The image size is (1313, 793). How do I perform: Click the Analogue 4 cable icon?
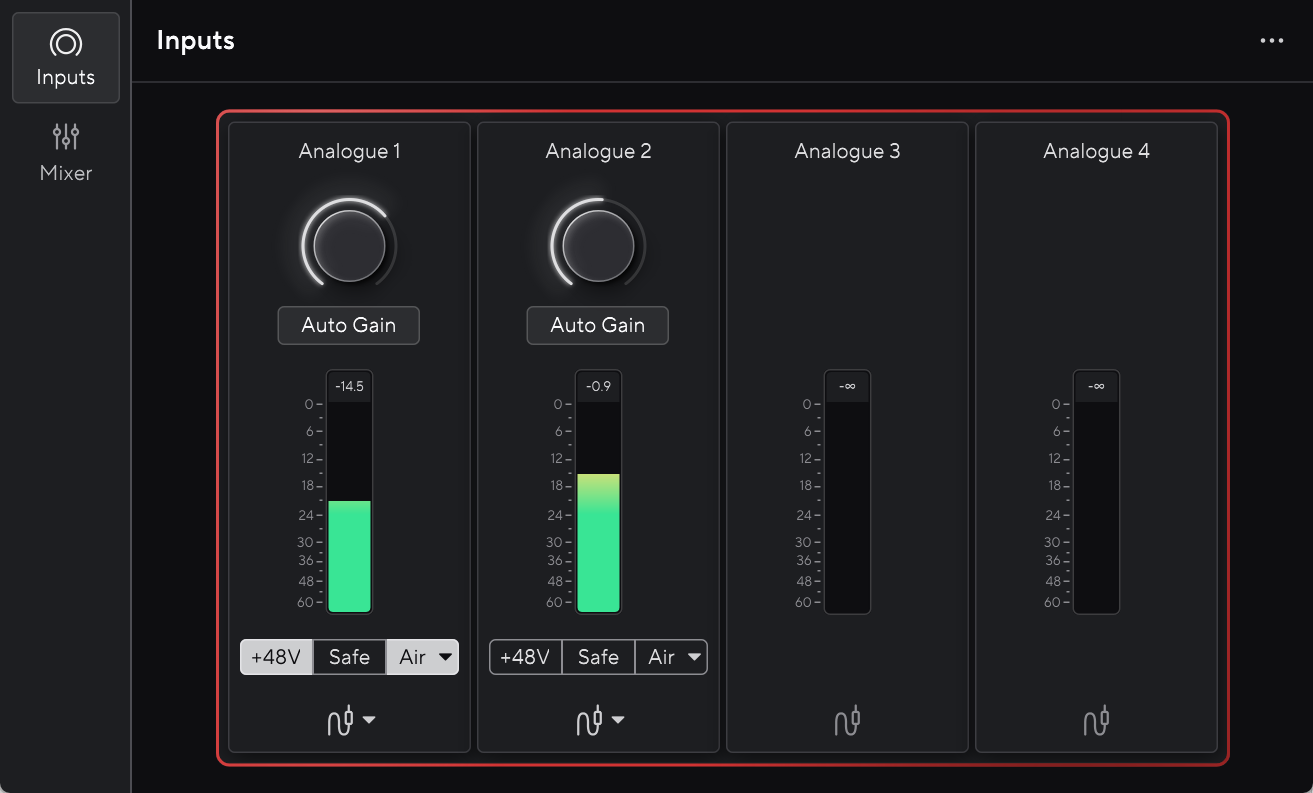[x=1096, y=721]
